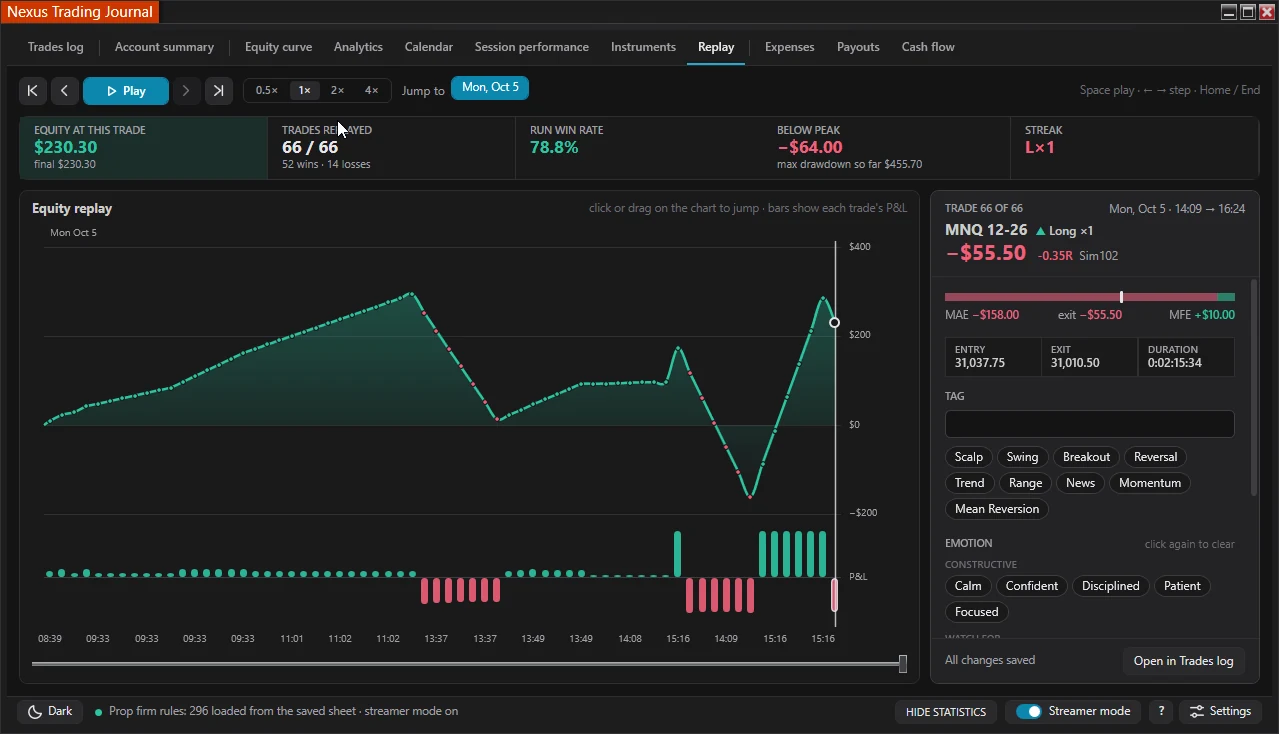Apply the Scalp tag
This screenshot has height=734, width=1279.
click(969, 457)
